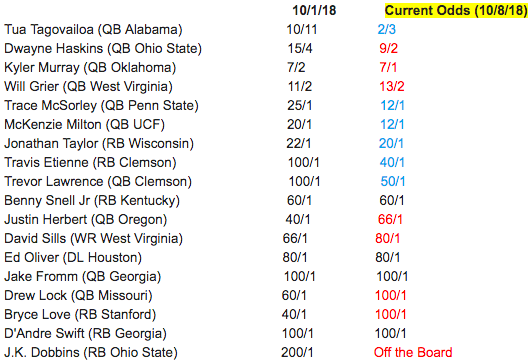Click Travis Etienne's current 40/1 odds
This screenshot has height=361, width=530.
click(x=392, y=162)
